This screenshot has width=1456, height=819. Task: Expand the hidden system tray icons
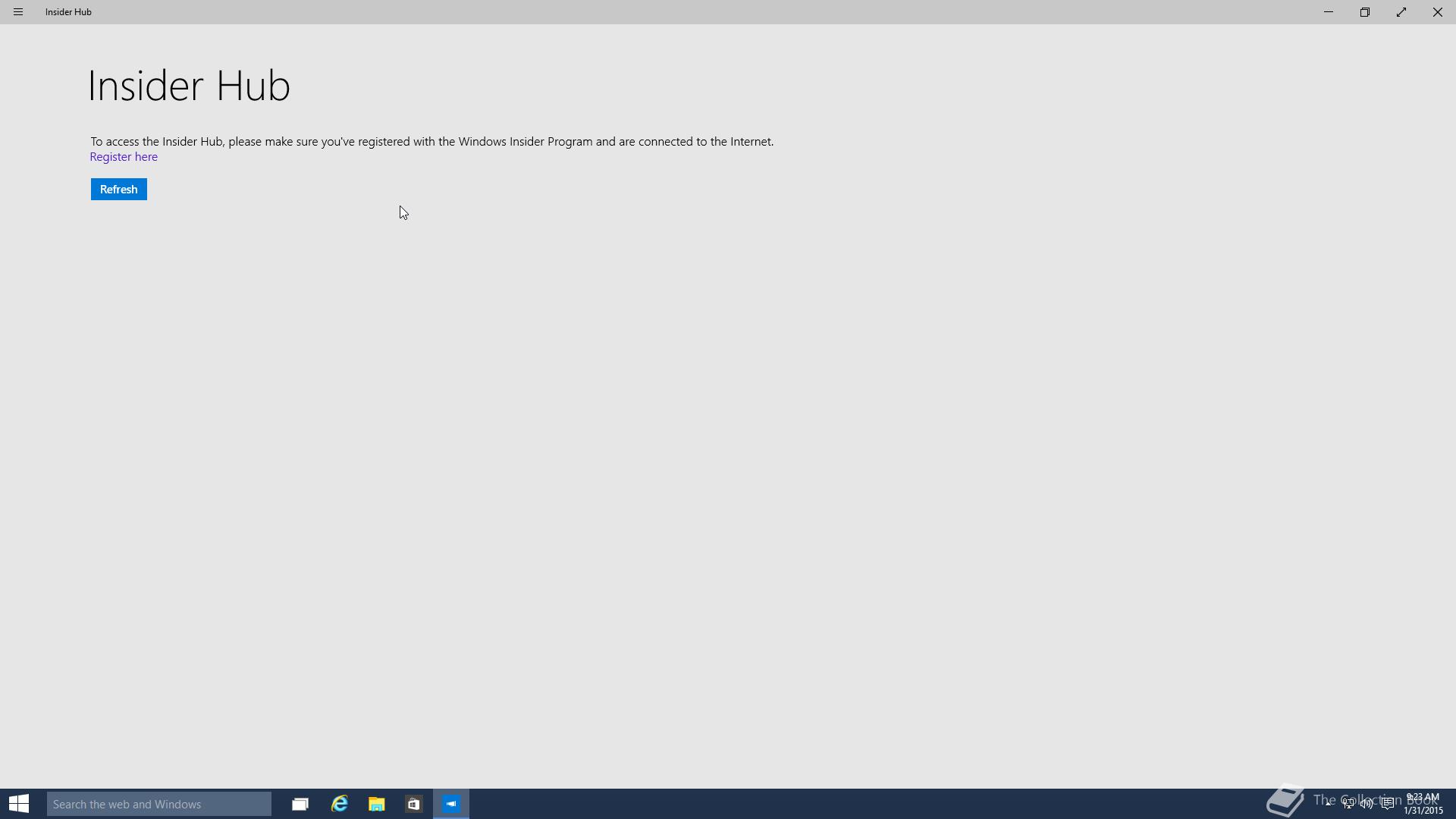pyautogui.click(x=1329, y=802)
